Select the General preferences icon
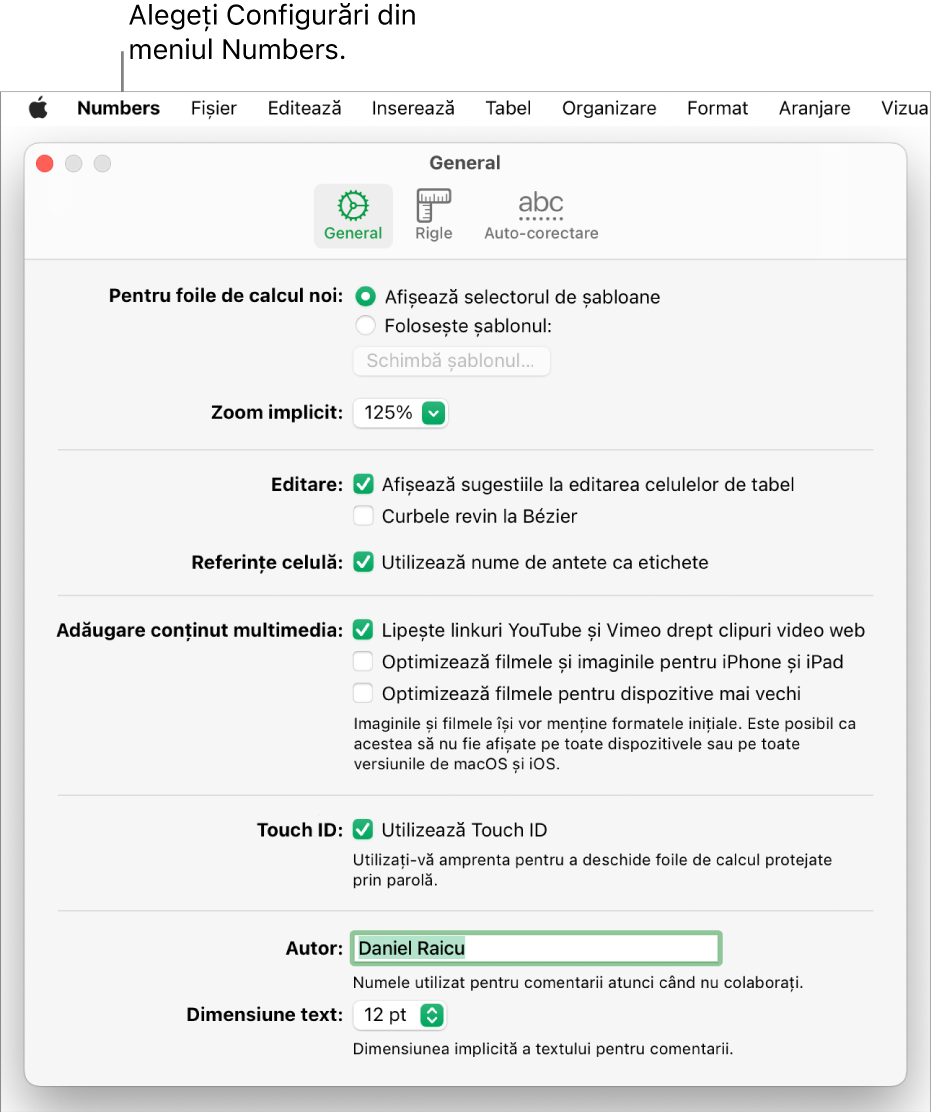Image resolution: width=931 pixels, height=1112 pixels. pos(353,215)
